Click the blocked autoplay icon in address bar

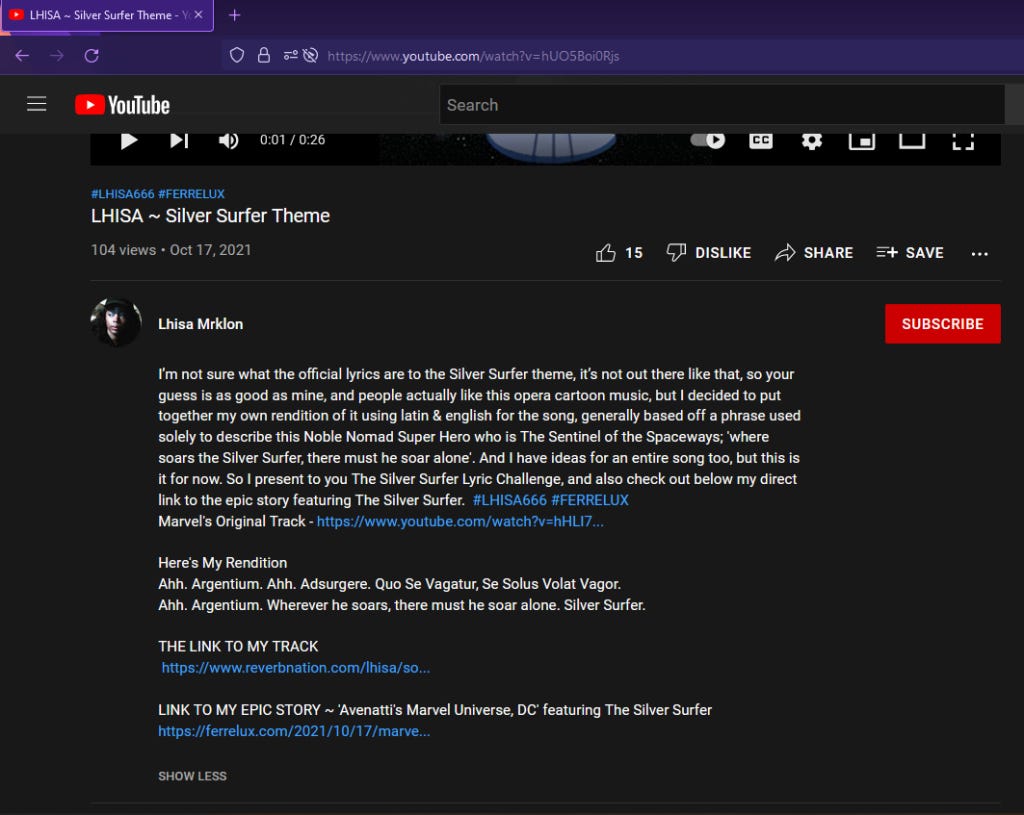tap(311, 56)
